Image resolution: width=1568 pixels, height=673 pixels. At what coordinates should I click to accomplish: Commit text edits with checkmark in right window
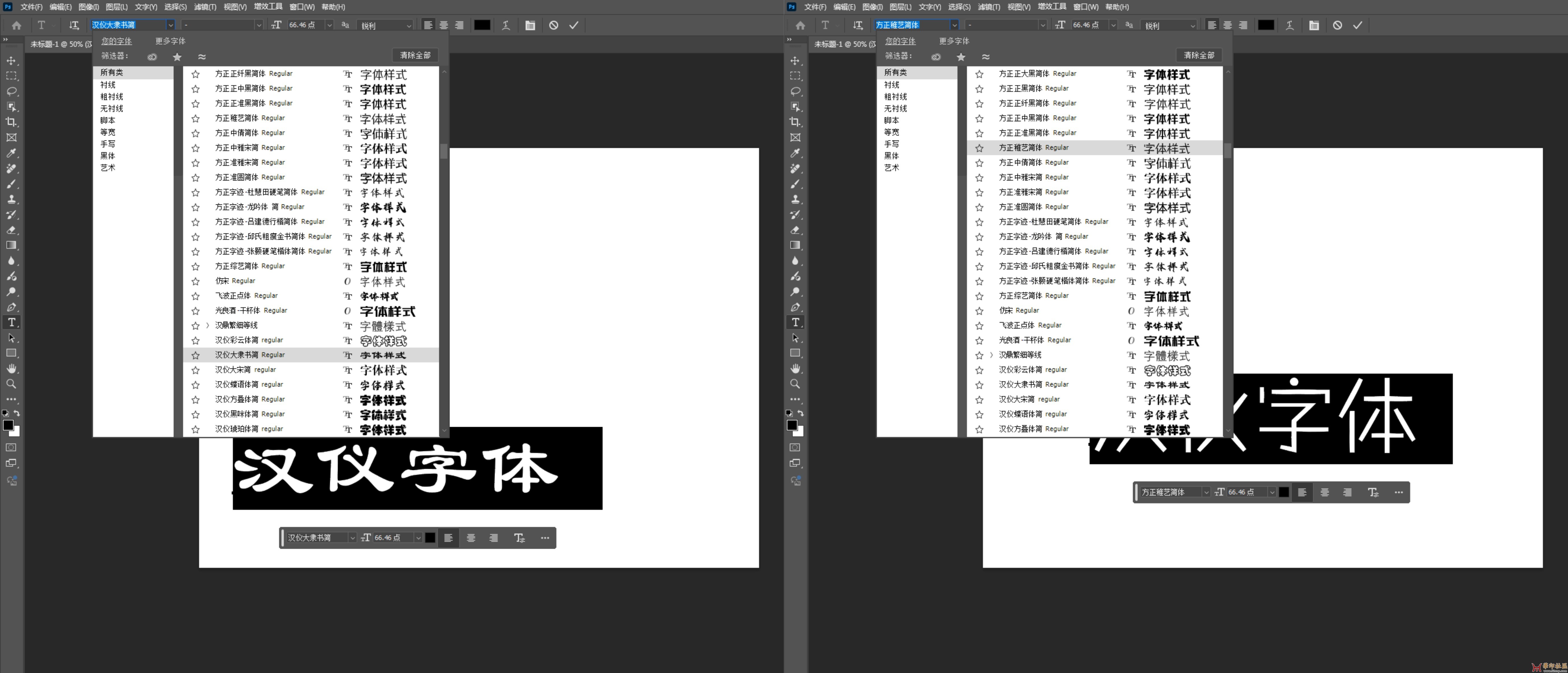[x=1358, y=25]
